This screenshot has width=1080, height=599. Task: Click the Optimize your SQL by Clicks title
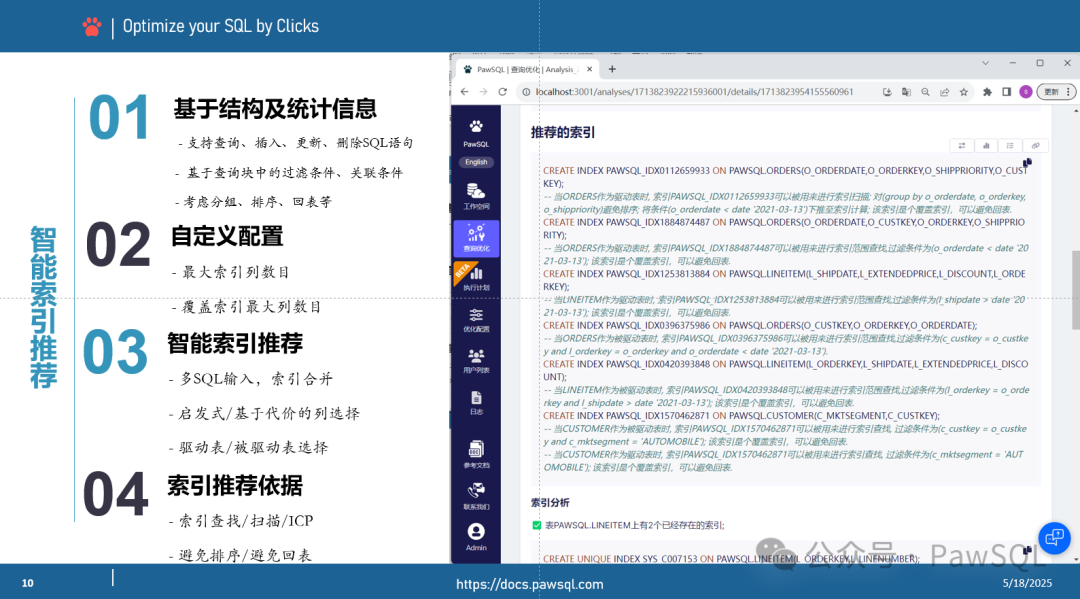pos(220,26)
